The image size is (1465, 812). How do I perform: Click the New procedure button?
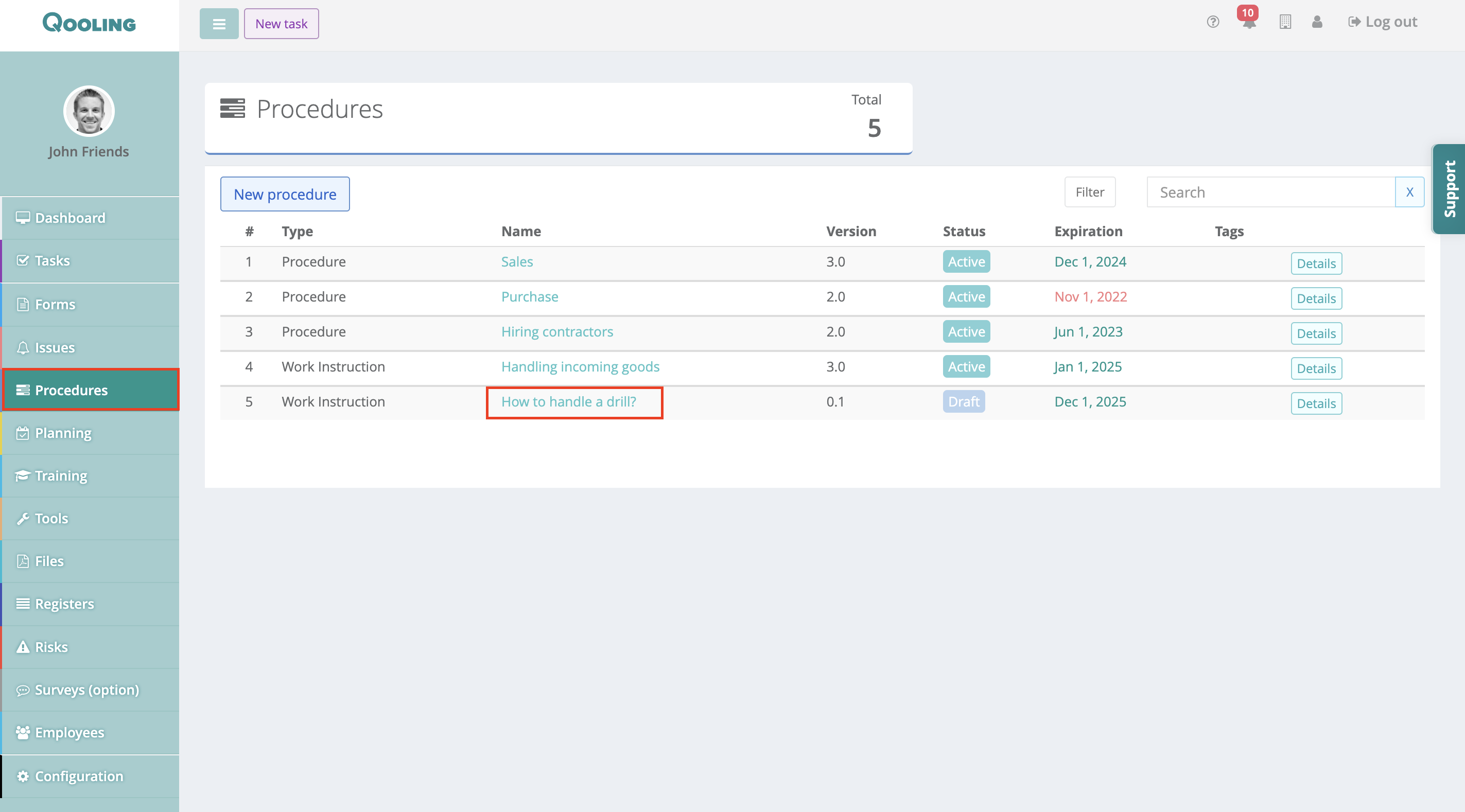(x=285, y=195)
